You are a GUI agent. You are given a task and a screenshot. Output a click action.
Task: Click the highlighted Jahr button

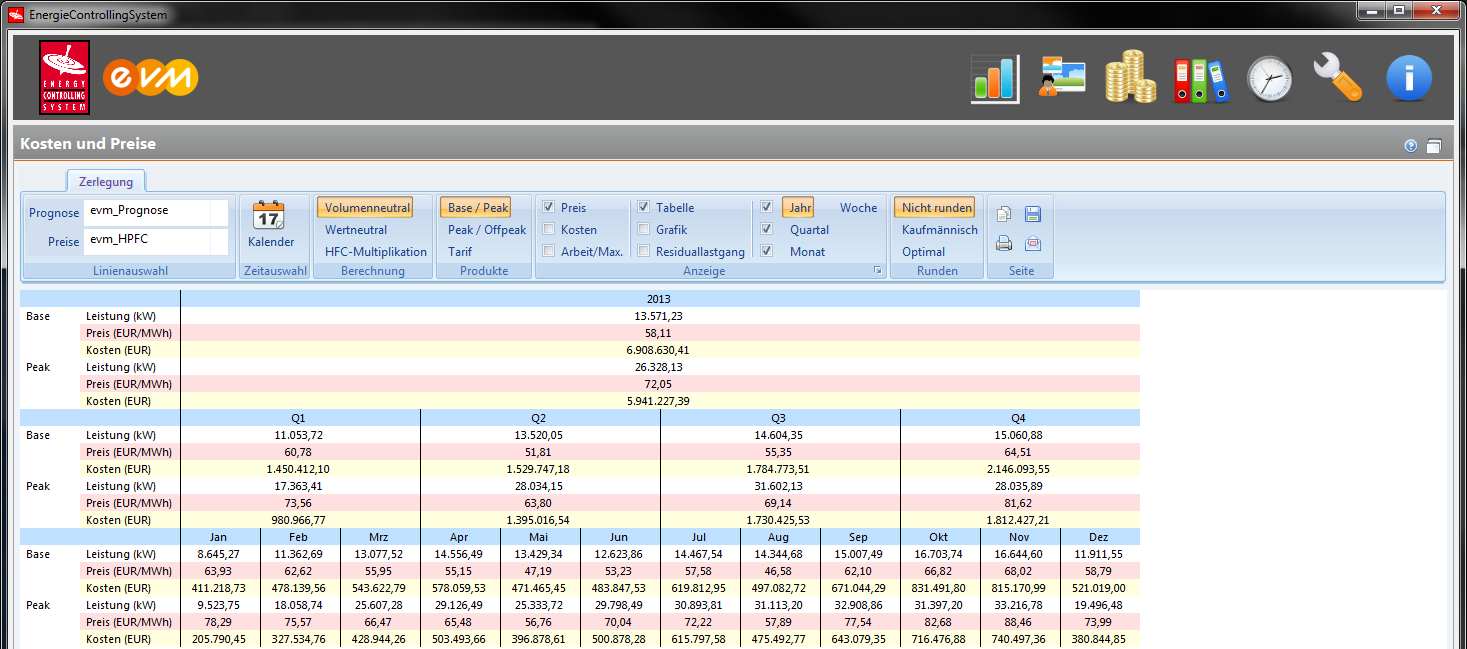click(798, 208)
